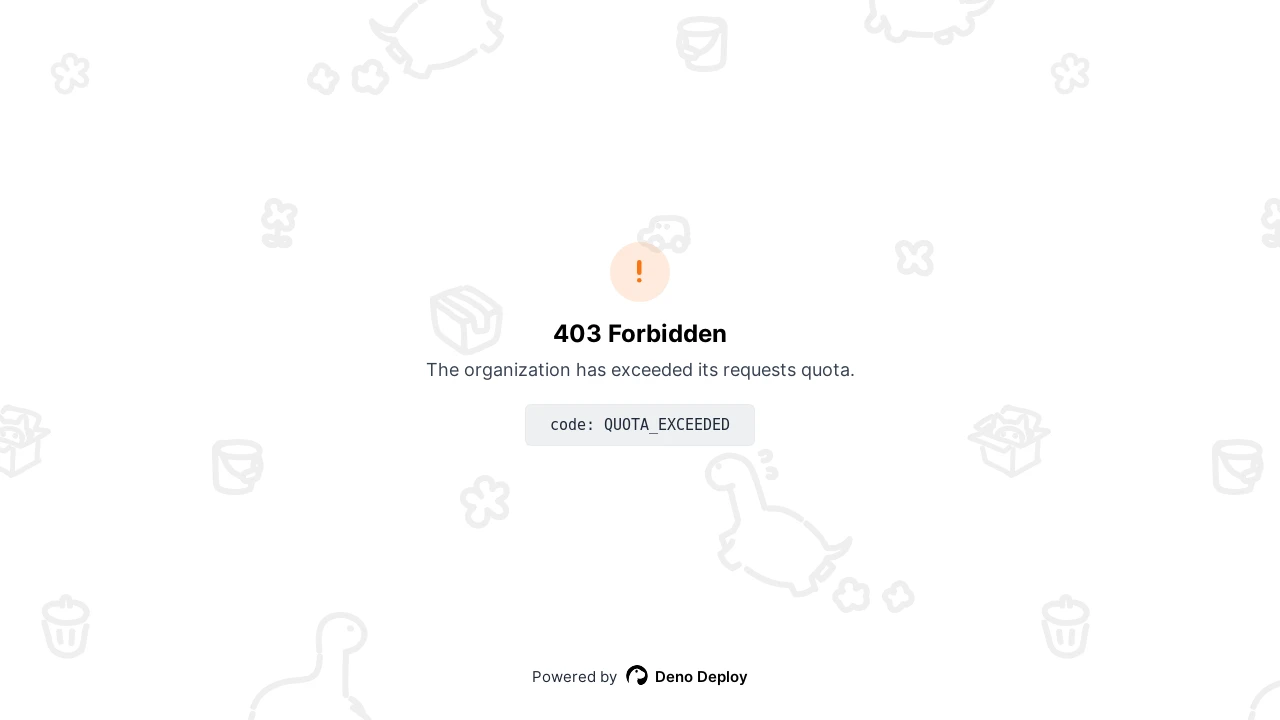Screen dimensions: 1280x720
Task: Click the trash can outline left of Powered by
Action: tap(66, 627)
